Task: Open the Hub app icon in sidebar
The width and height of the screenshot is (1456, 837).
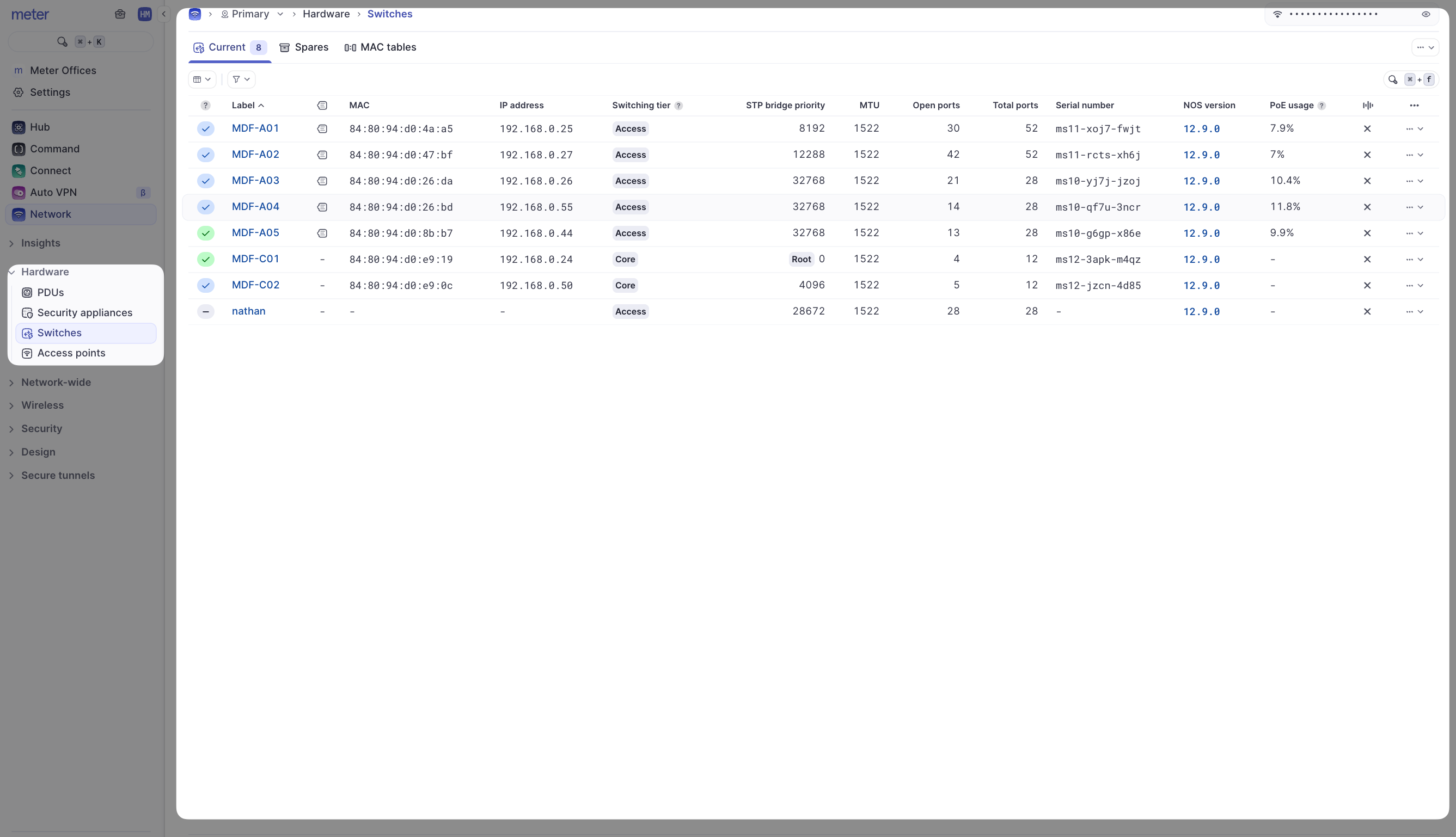Action: (19, 127)
